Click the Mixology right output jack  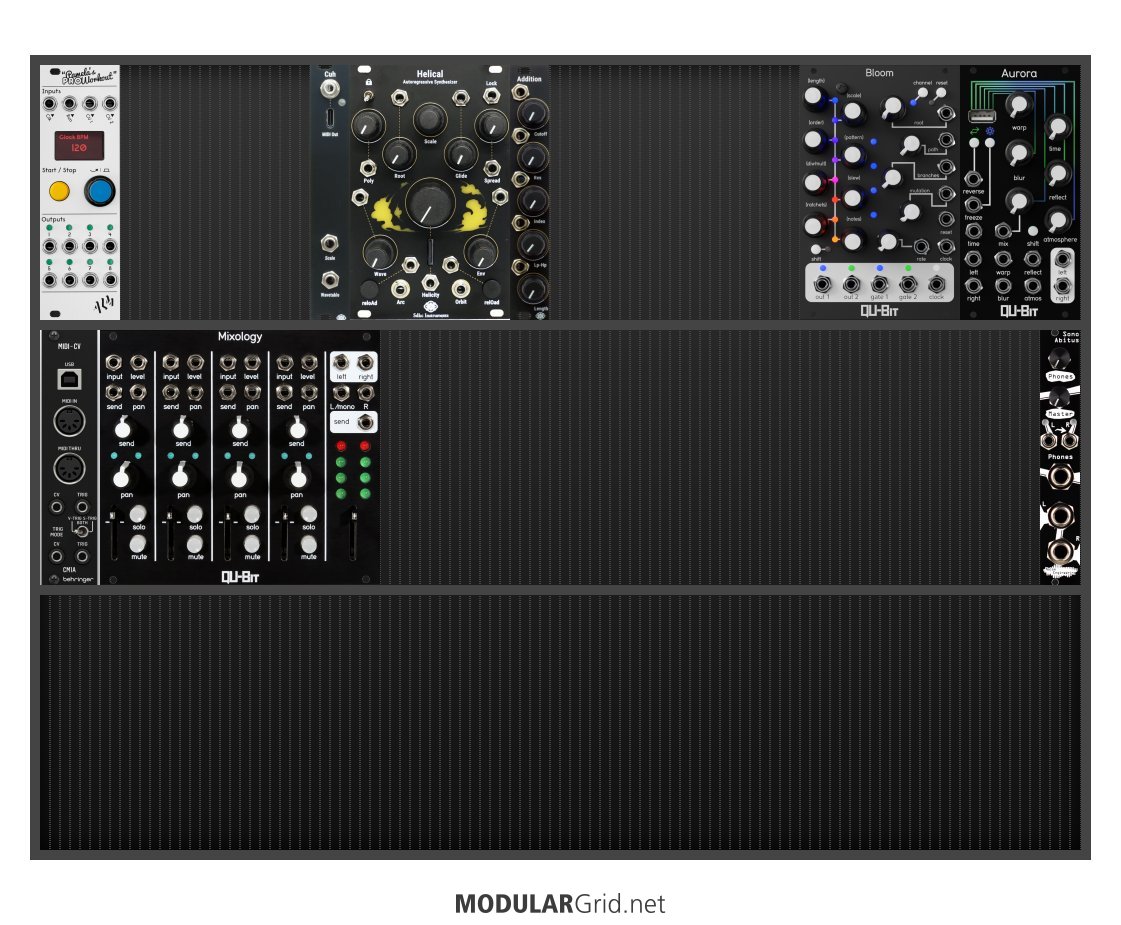click(365, 362)
